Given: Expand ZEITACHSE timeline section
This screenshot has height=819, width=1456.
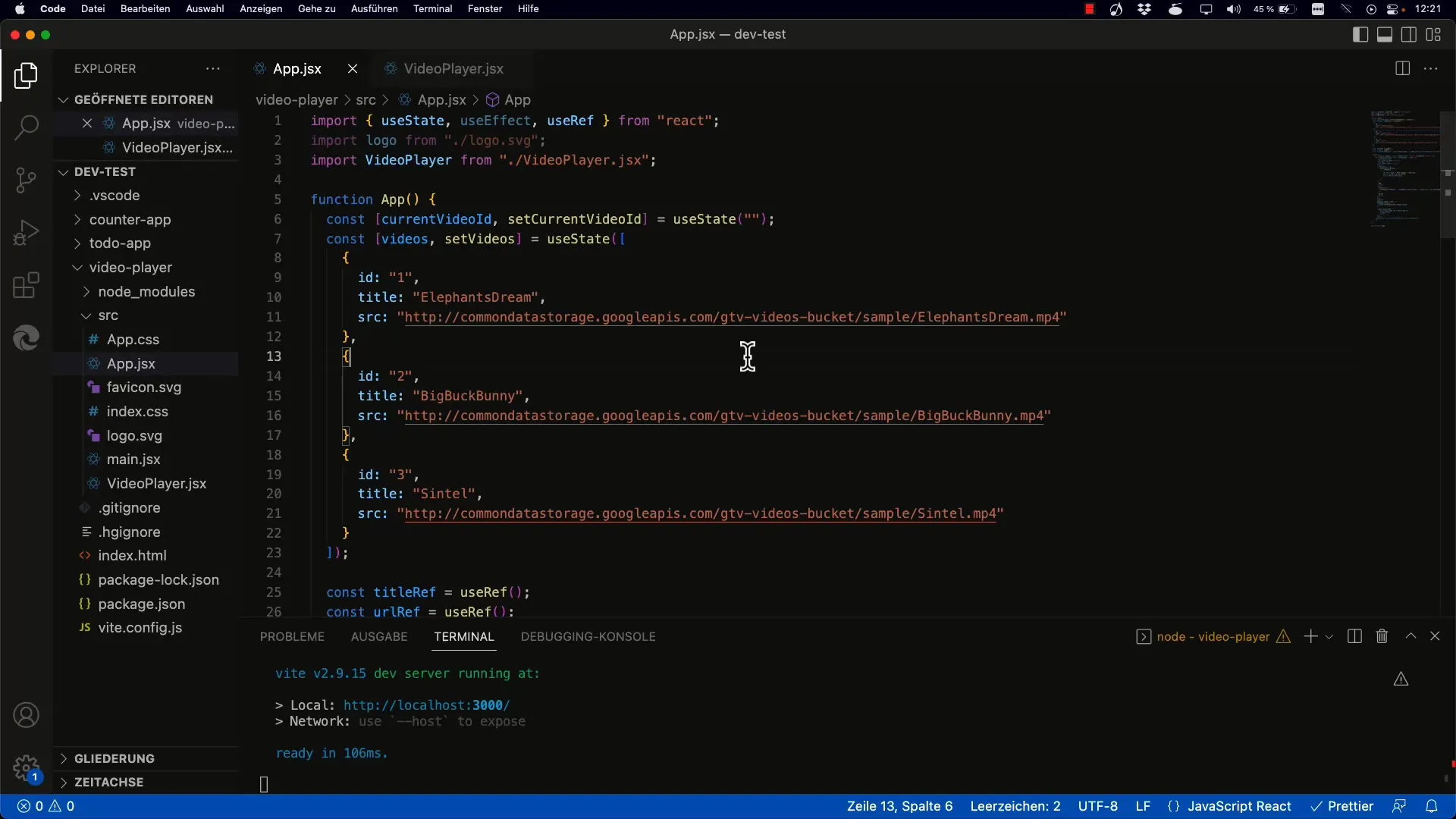Looking at the screenshot, I should coord(146,782).
